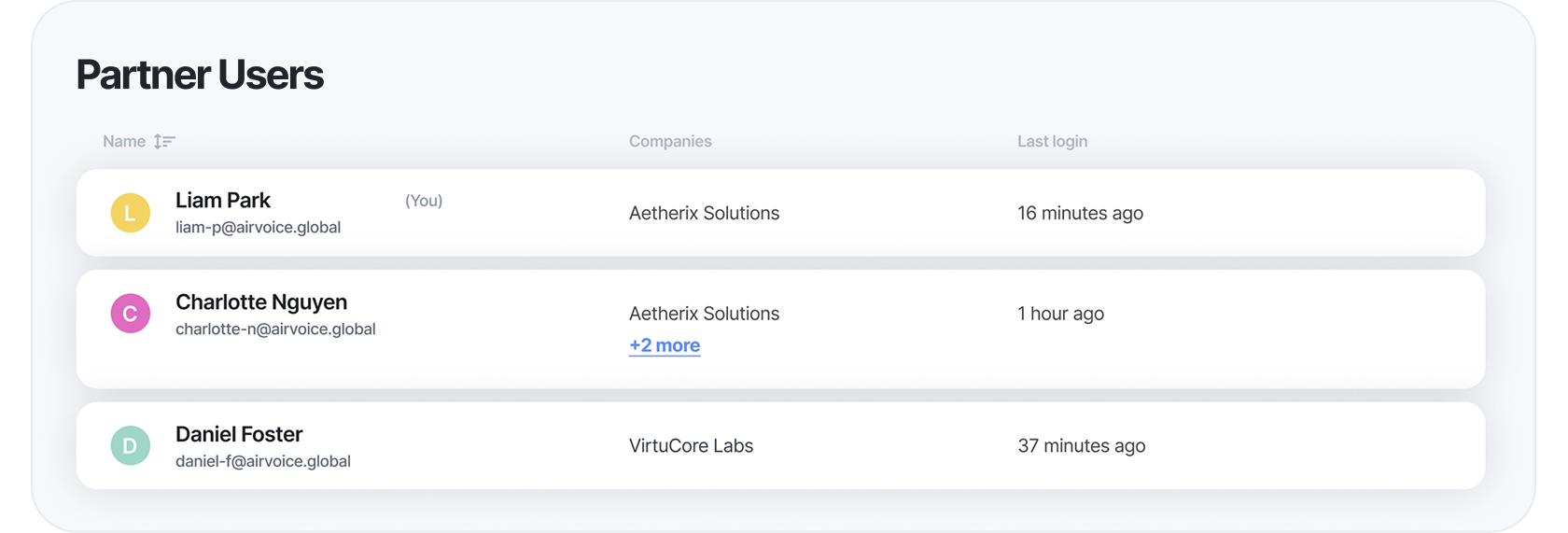1568x533 pixels.
Task: Click the daniel-f@airvoice.global email
Action: click(263, 462)
